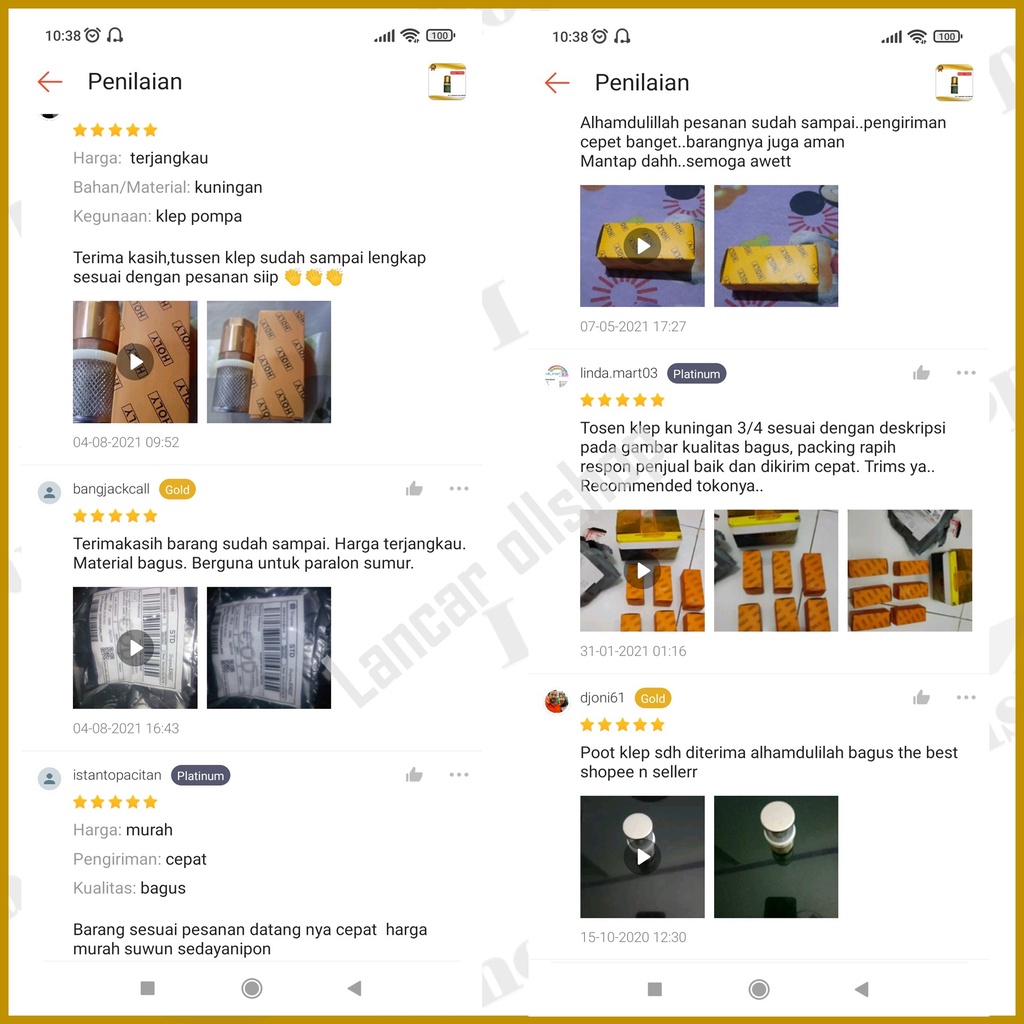1024x1024 pixels.
Task: Like bangjackcall's review with thumbs-up
Action: (x=414, y=488)
